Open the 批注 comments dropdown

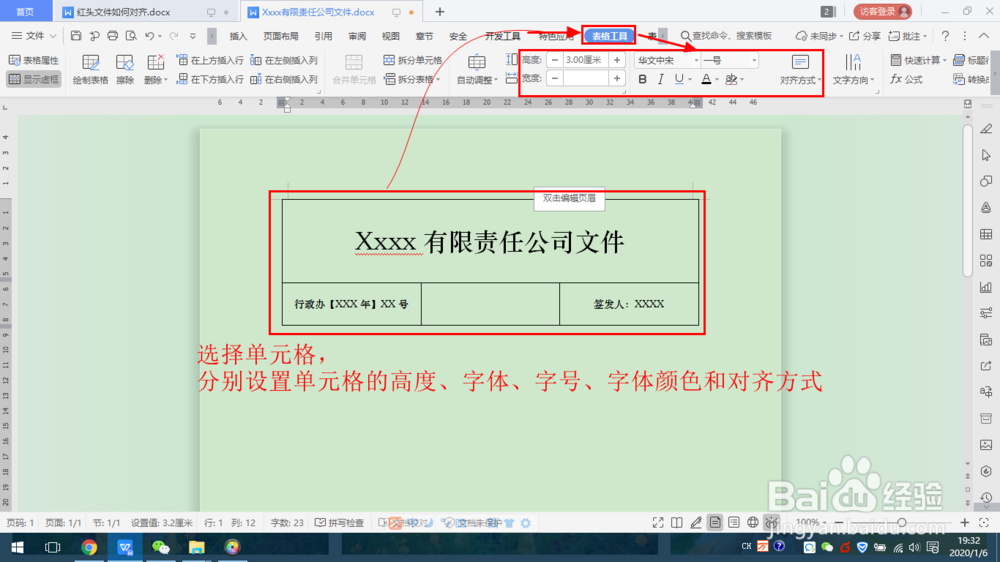point(908,36)
